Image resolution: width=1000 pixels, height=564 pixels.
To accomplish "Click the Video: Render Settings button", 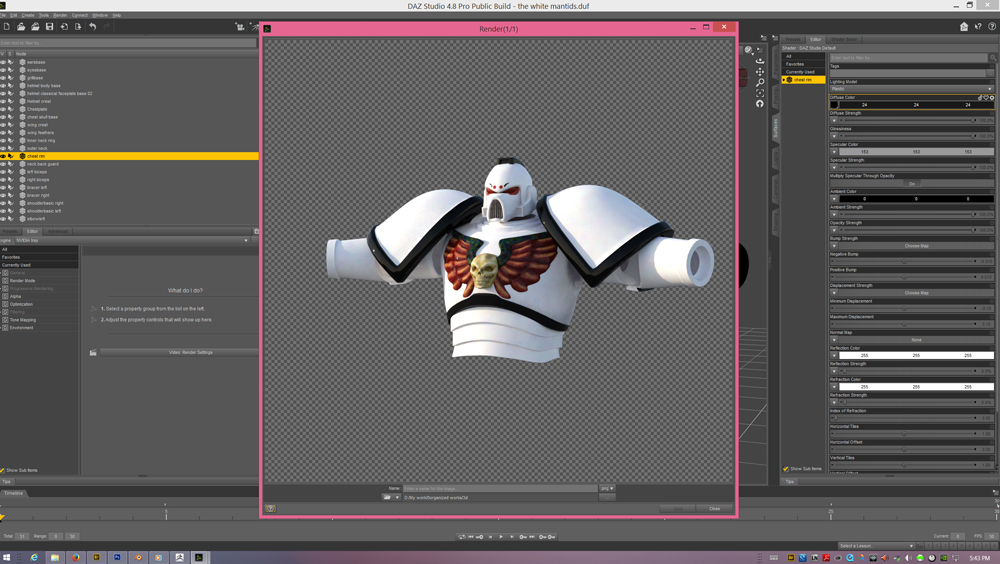I will point(190,352).
